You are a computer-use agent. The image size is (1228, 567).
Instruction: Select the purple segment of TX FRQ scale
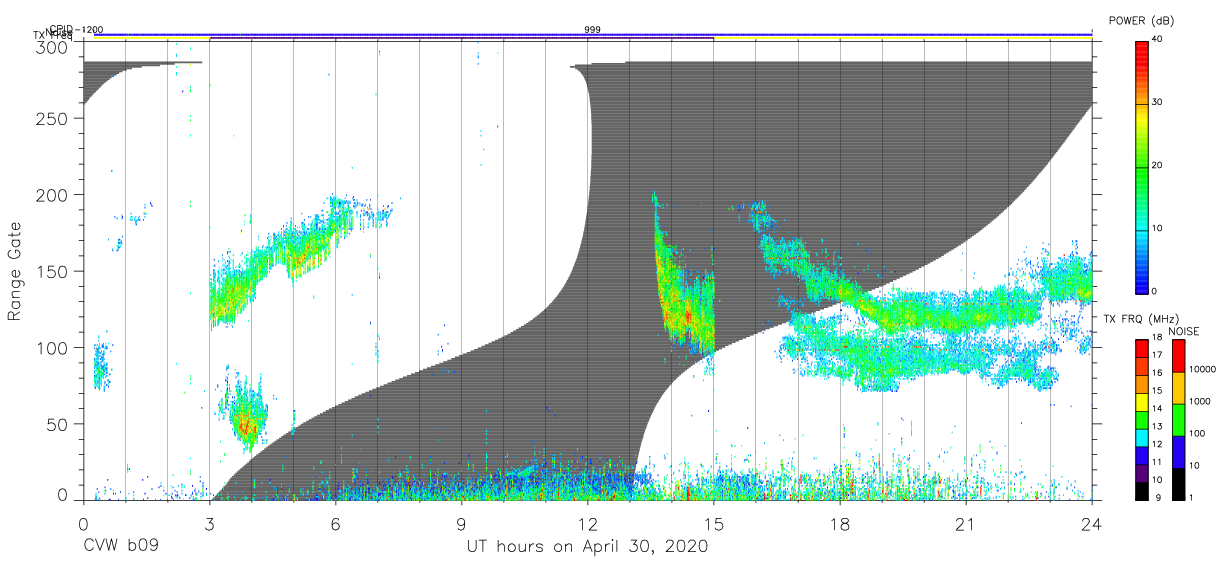pos(1141,473)
